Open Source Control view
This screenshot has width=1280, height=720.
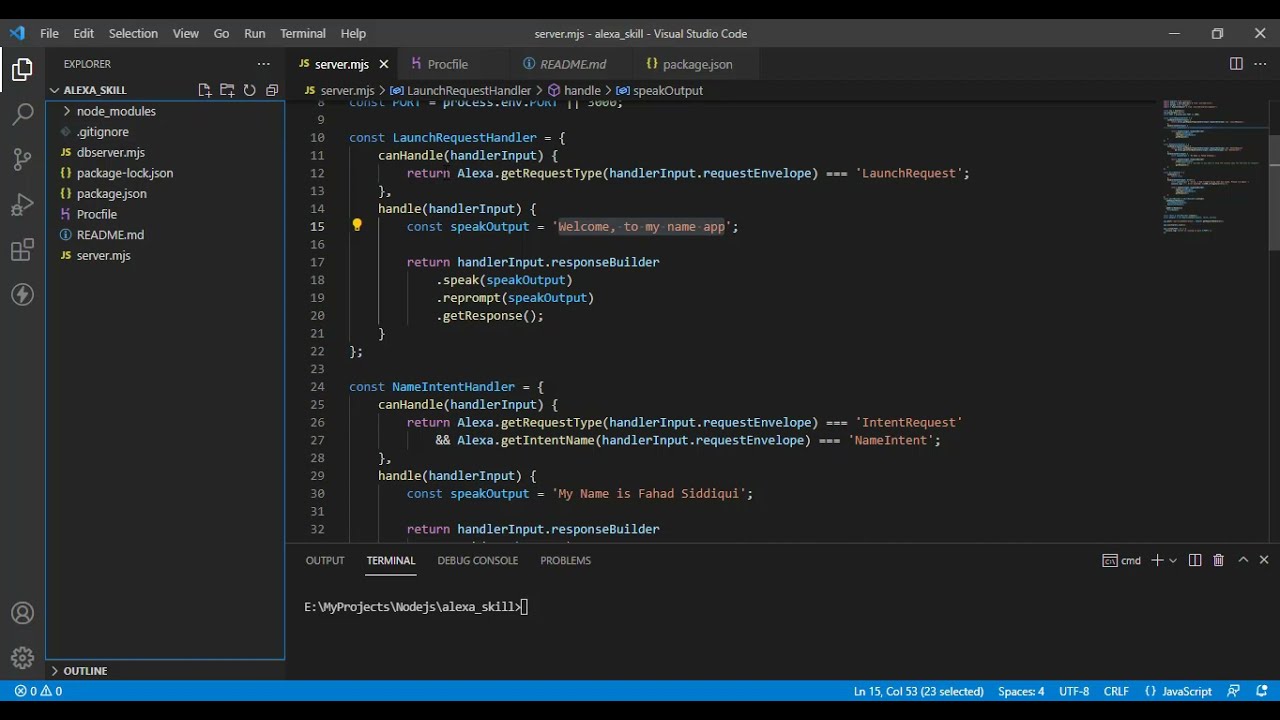click(x=22, y=159)
